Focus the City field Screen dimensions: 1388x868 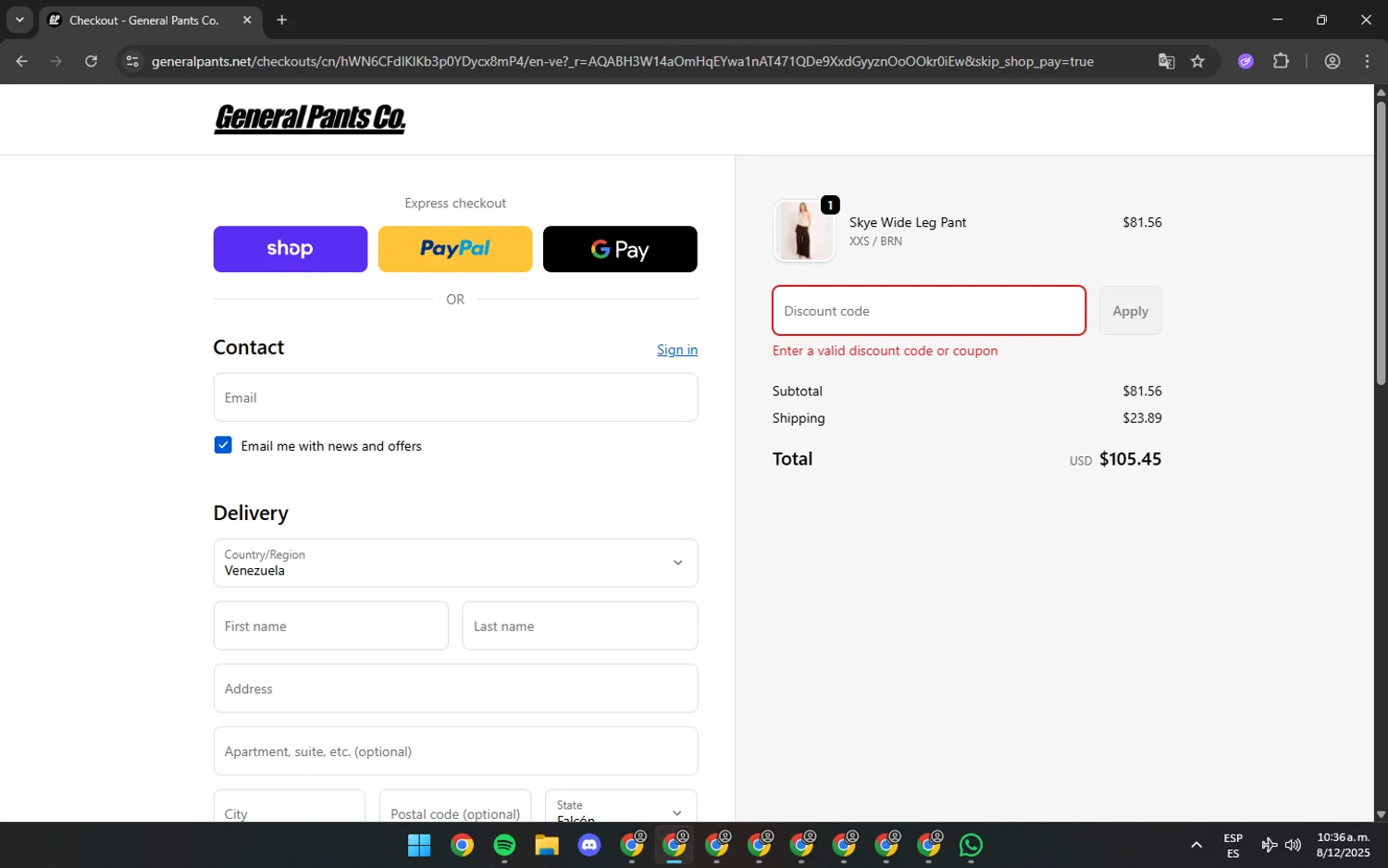tap(290, 806)
